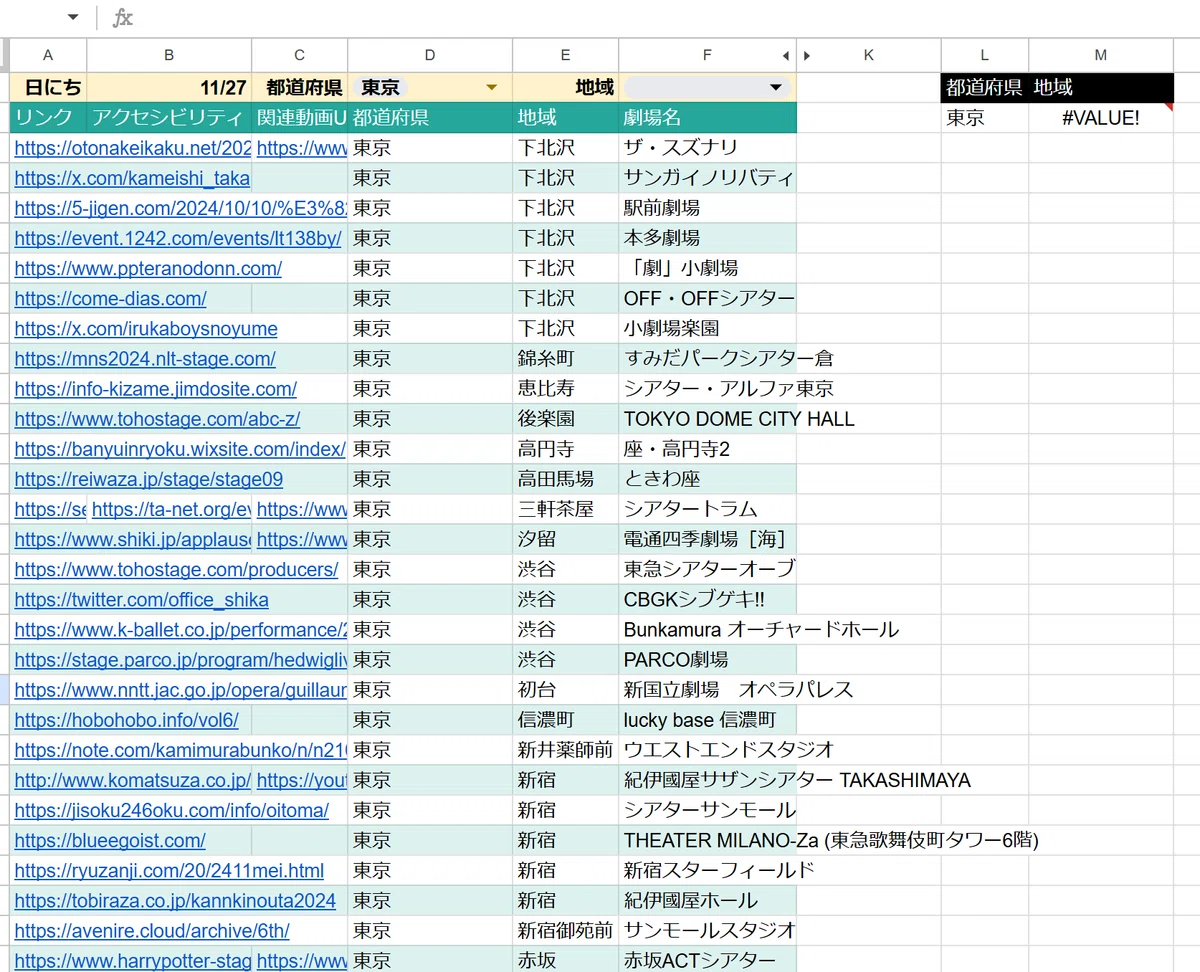This screenshot has height=972, width=1200.
Task: Open the 東京 prefecture dropdown in D1
Action: (491, 88)
